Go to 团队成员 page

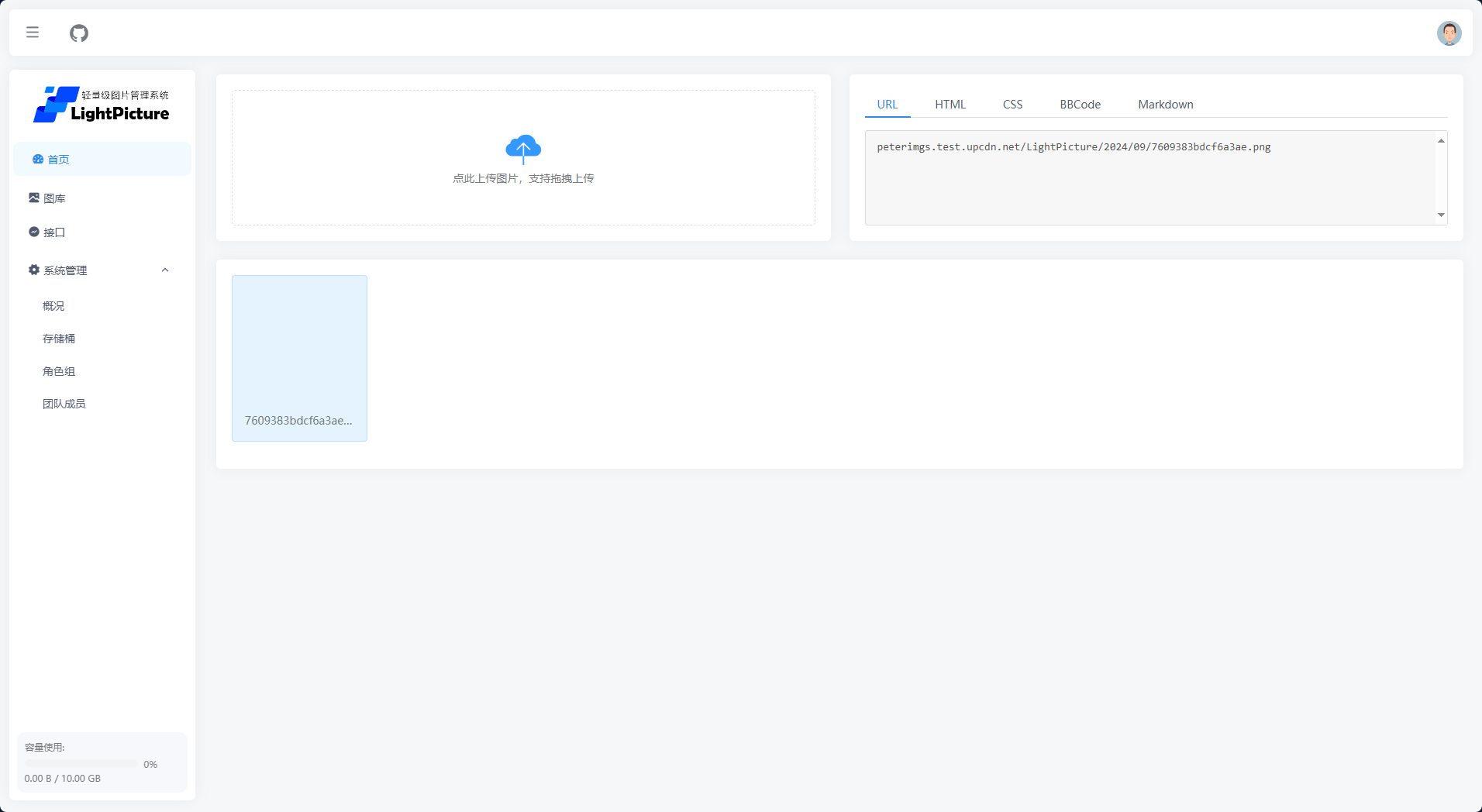(x=64, y=404)
